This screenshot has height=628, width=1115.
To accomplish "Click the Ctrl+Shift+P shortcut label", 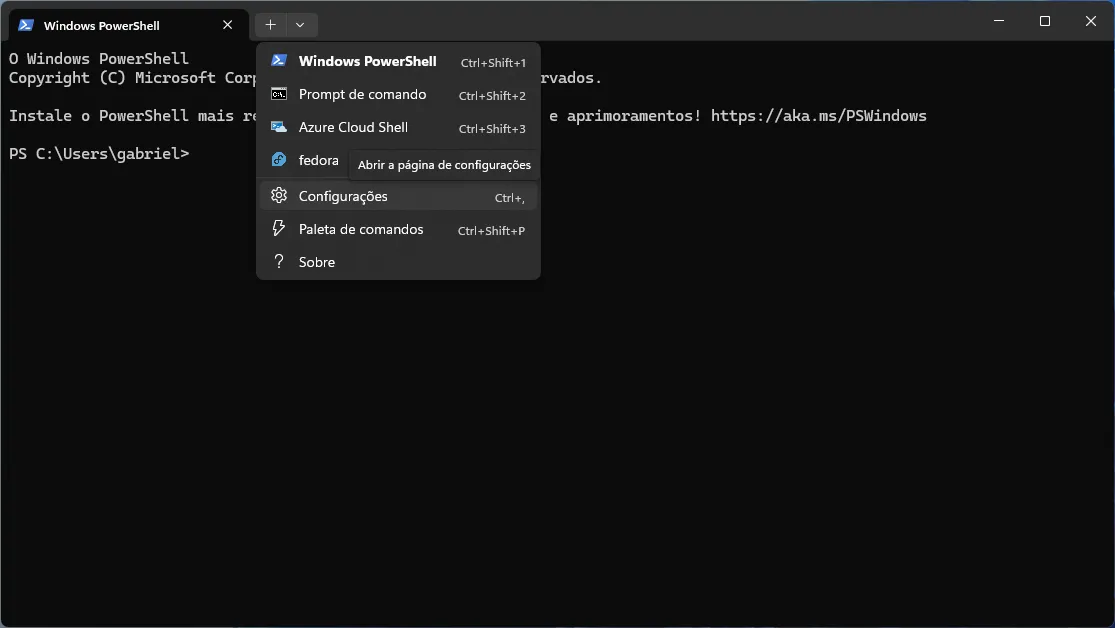I will point(491,230).
